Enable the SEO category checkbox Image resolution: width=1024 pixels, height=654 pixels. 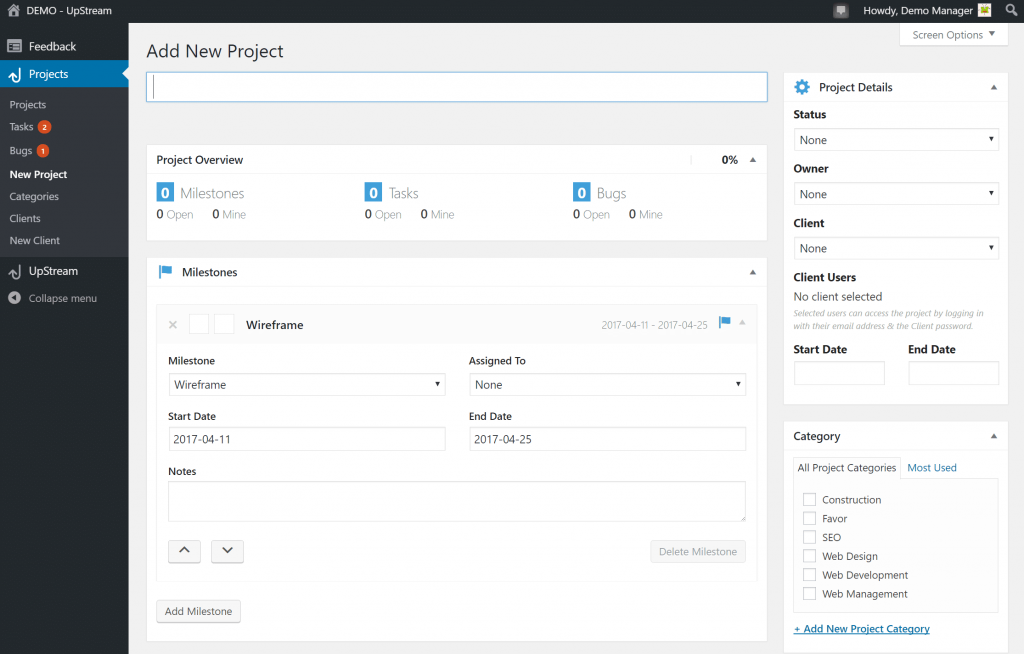809,537
